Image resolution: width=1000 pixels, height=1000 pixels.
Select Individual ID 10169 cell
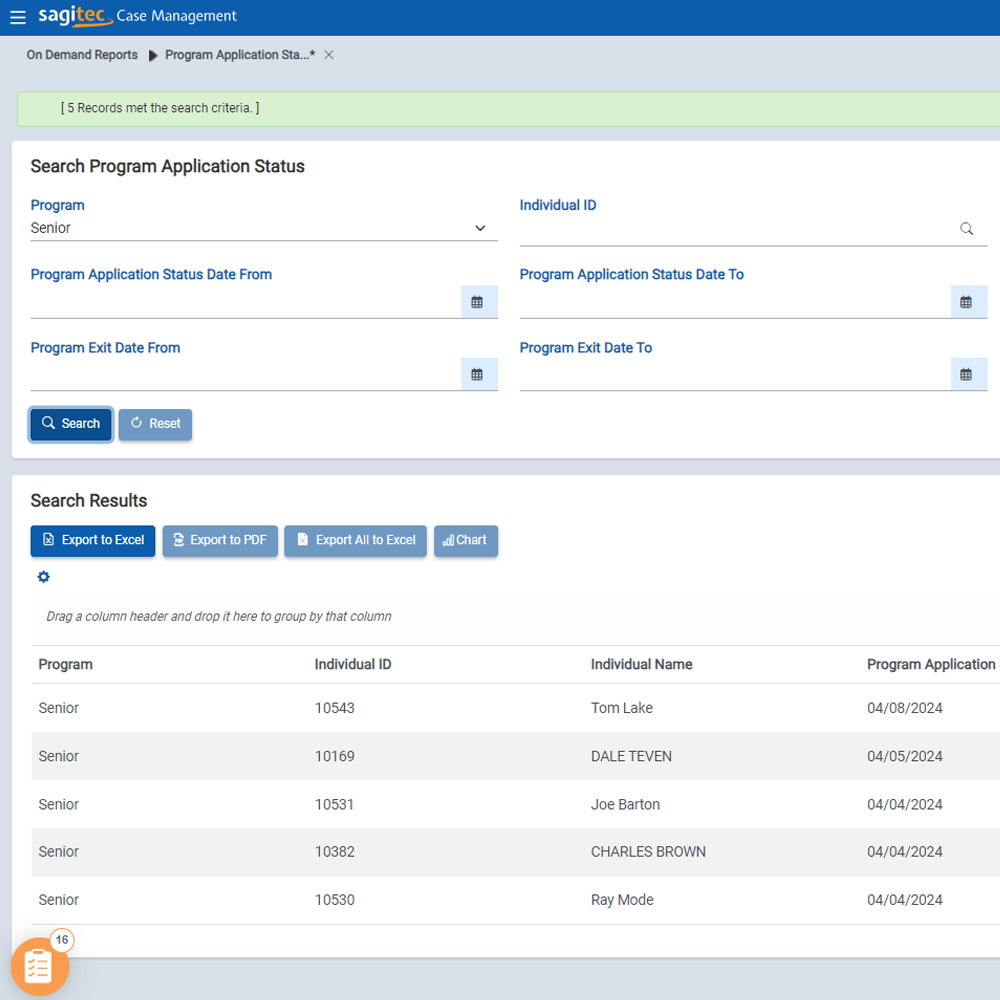335,756
